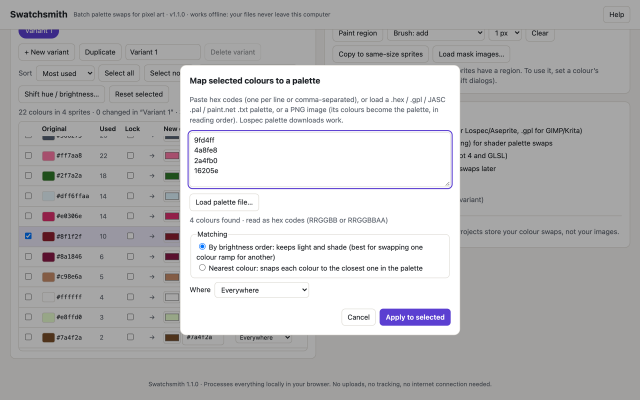Click Load mask images button
Screen dimensions: 640x400
coord(471,54)
